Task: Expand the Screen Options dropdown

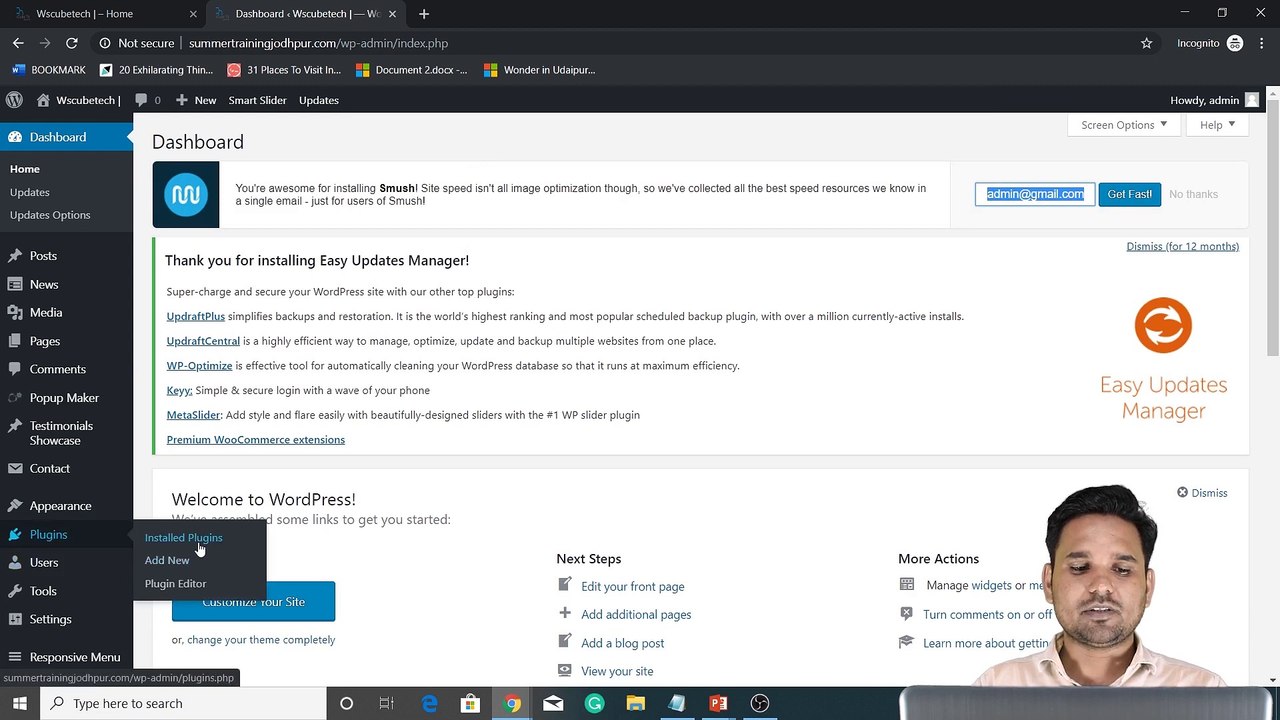Action: coord(1124,125)
